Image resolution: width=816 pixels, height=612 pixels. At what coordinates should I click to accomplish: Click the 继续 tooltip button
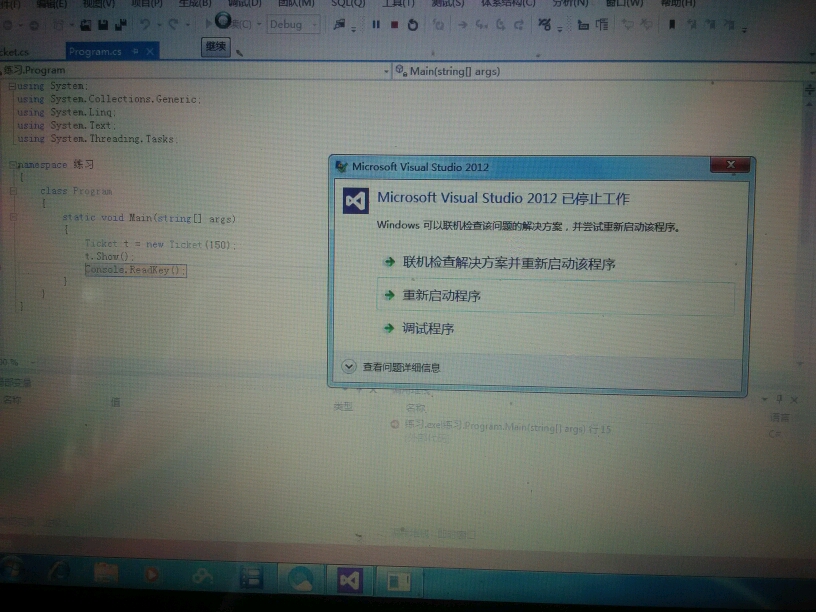point(215,47)
